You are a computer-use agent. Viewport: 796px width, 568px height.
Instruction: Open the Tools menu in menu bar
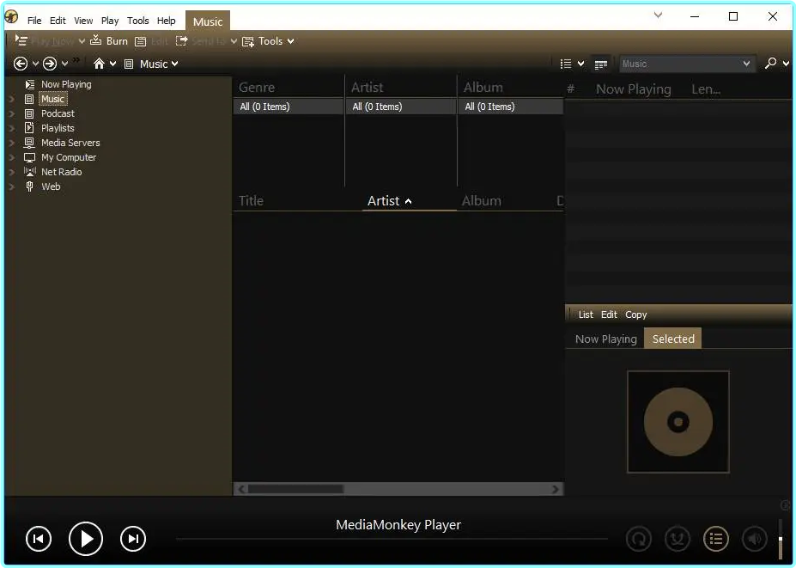pyautogui.click(x=138, y=21)
